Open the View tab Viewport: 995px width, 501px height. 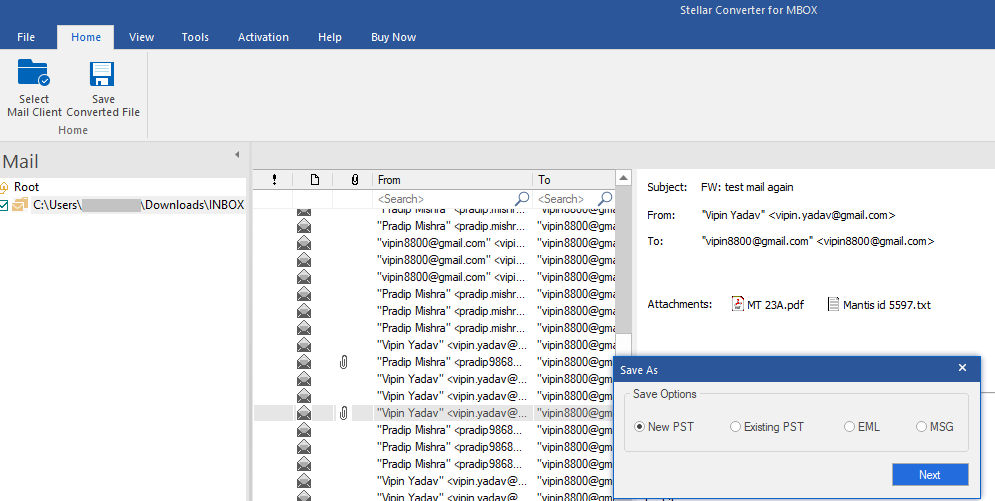click(x=142, y=37)
